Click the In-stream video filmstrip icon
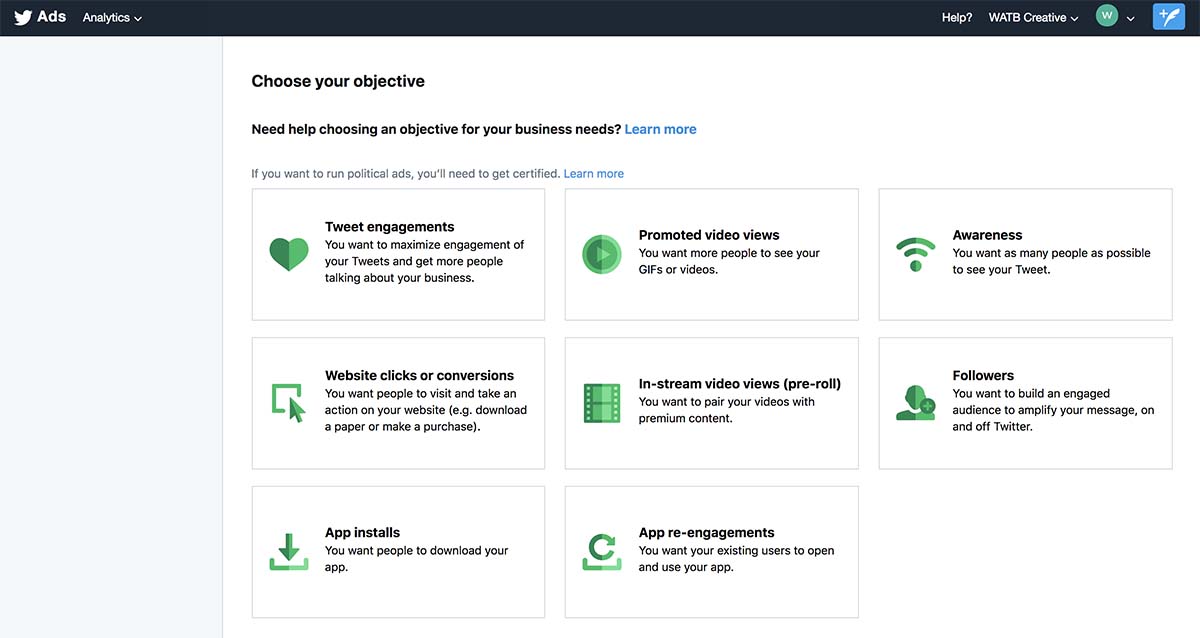 601,403
